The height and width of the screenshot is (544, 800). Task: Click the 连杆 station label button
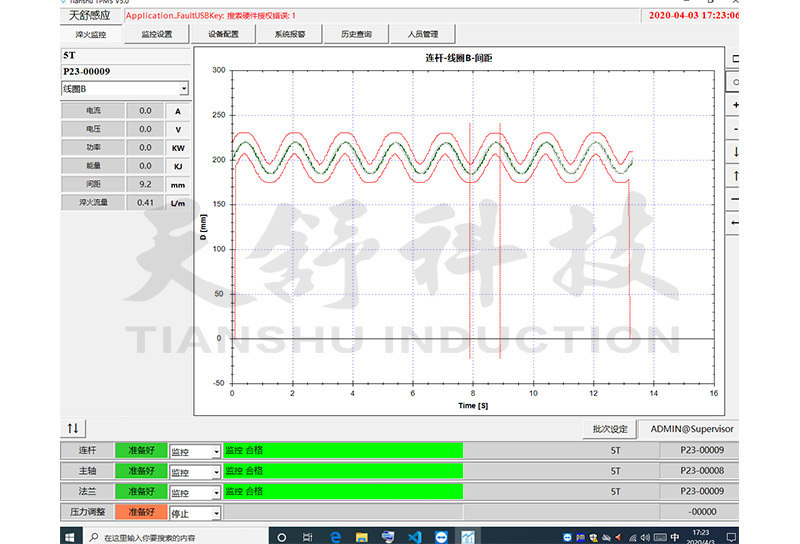[87, 450]
